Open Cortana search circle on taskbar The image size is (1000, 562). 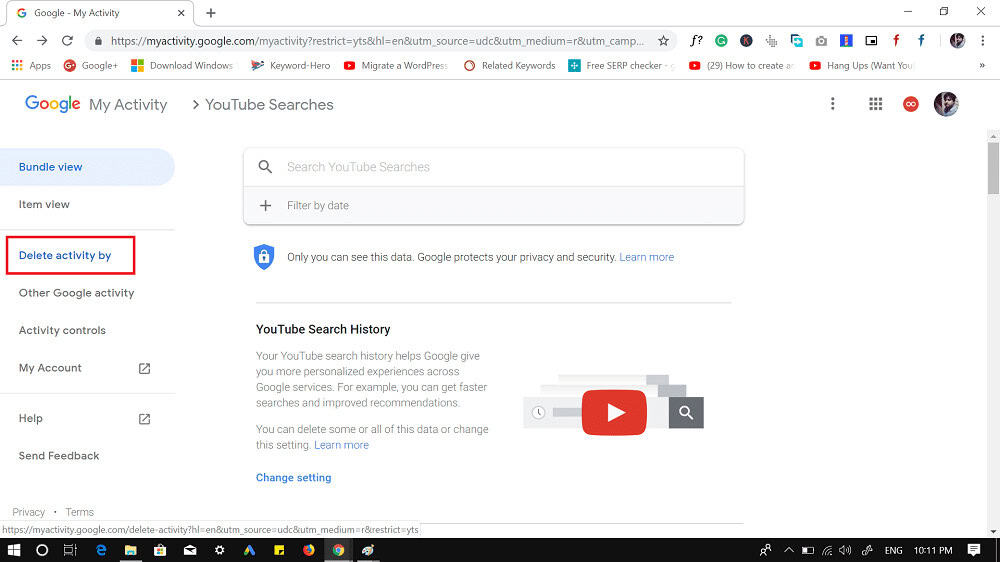point(42,550)
